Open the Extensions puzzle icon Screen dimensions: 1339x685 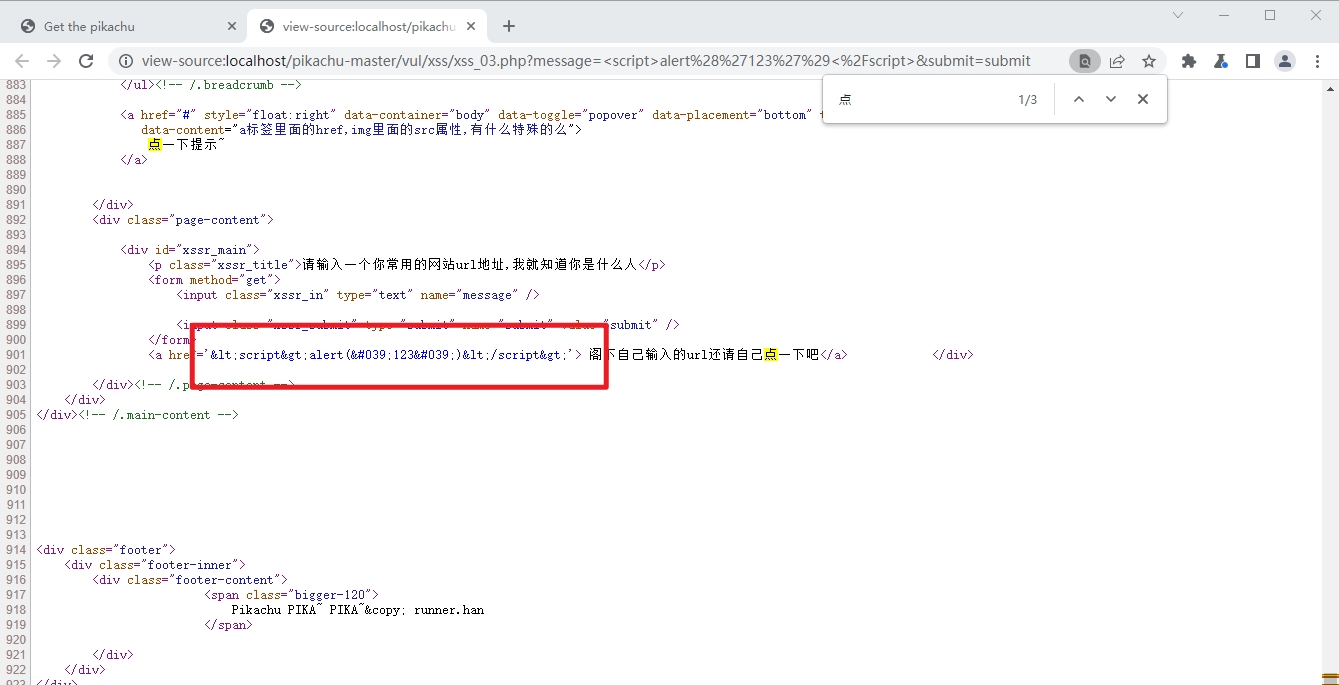click(x=1189, y=61)
